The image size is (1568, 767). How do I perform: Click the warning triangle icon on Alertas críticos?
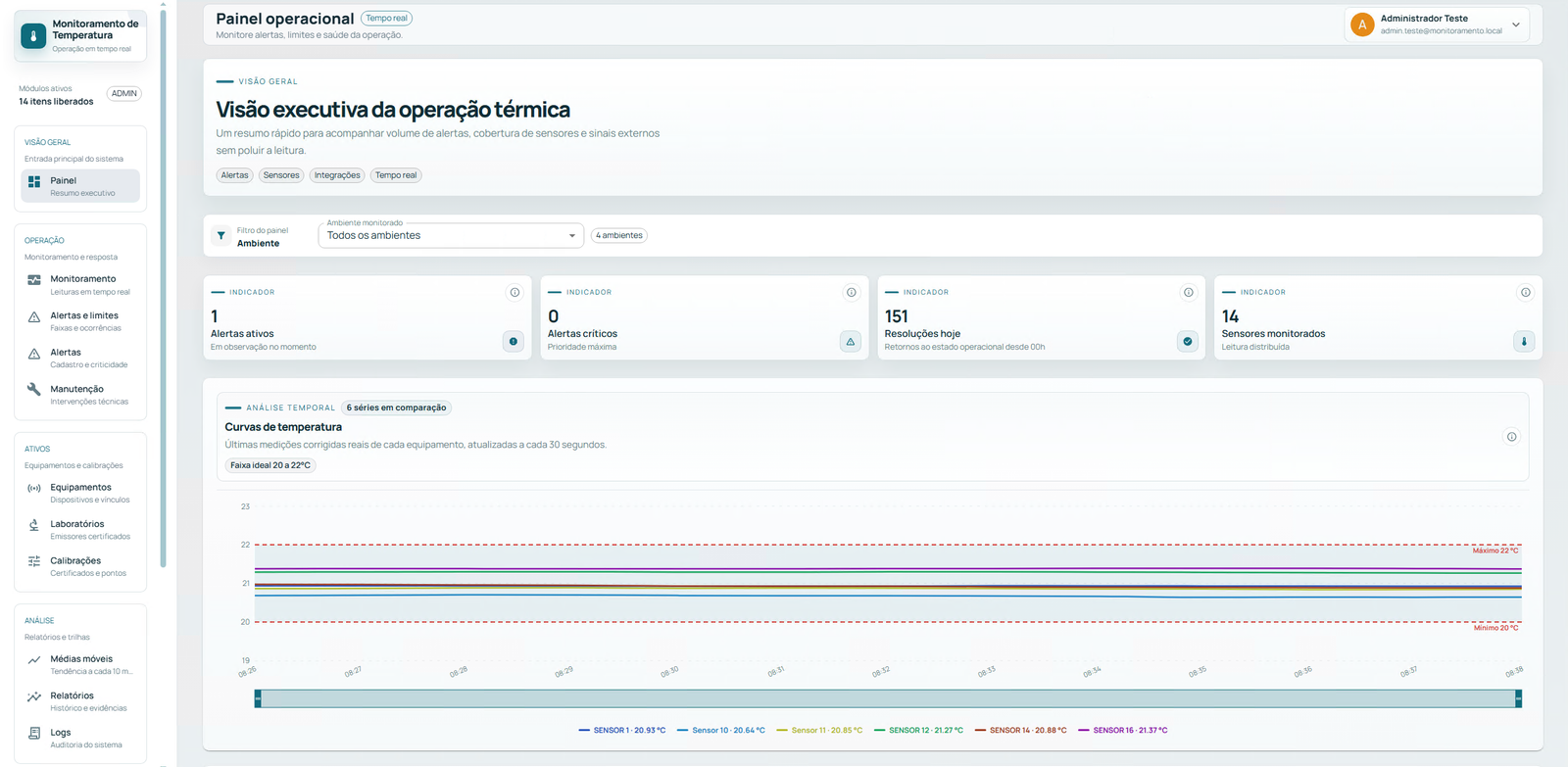851,342
